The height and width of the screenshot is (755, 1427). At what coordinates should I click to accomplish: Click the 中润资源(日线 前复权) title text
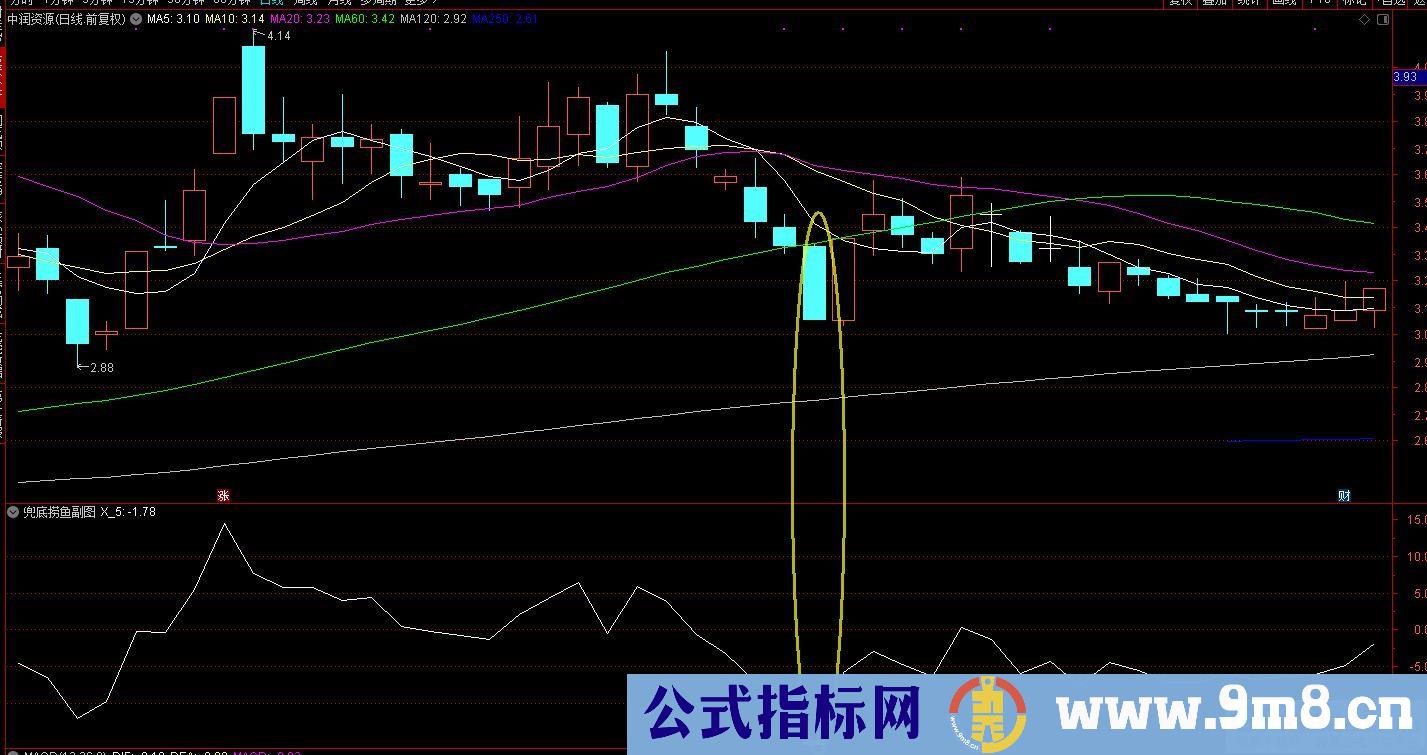67,19
